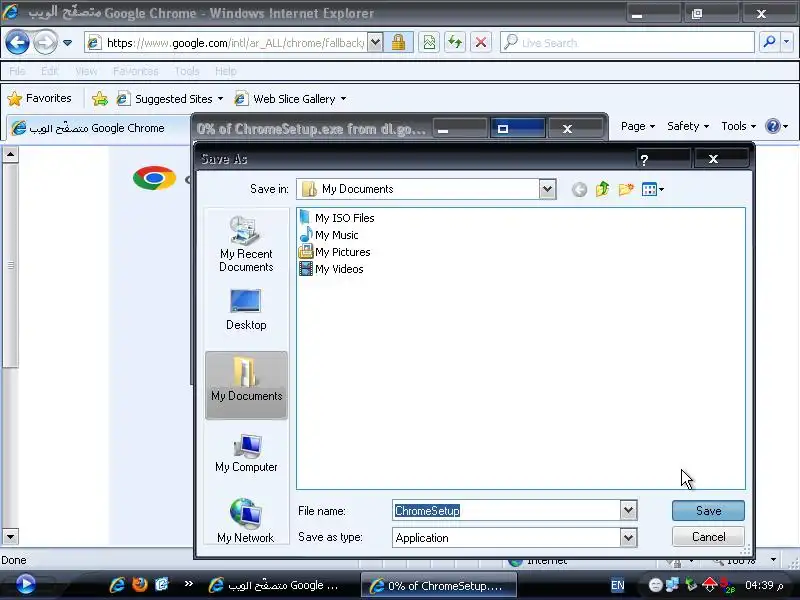
Task: Open the Favorites menu in menu bar
Action: (x=136, y=71)
